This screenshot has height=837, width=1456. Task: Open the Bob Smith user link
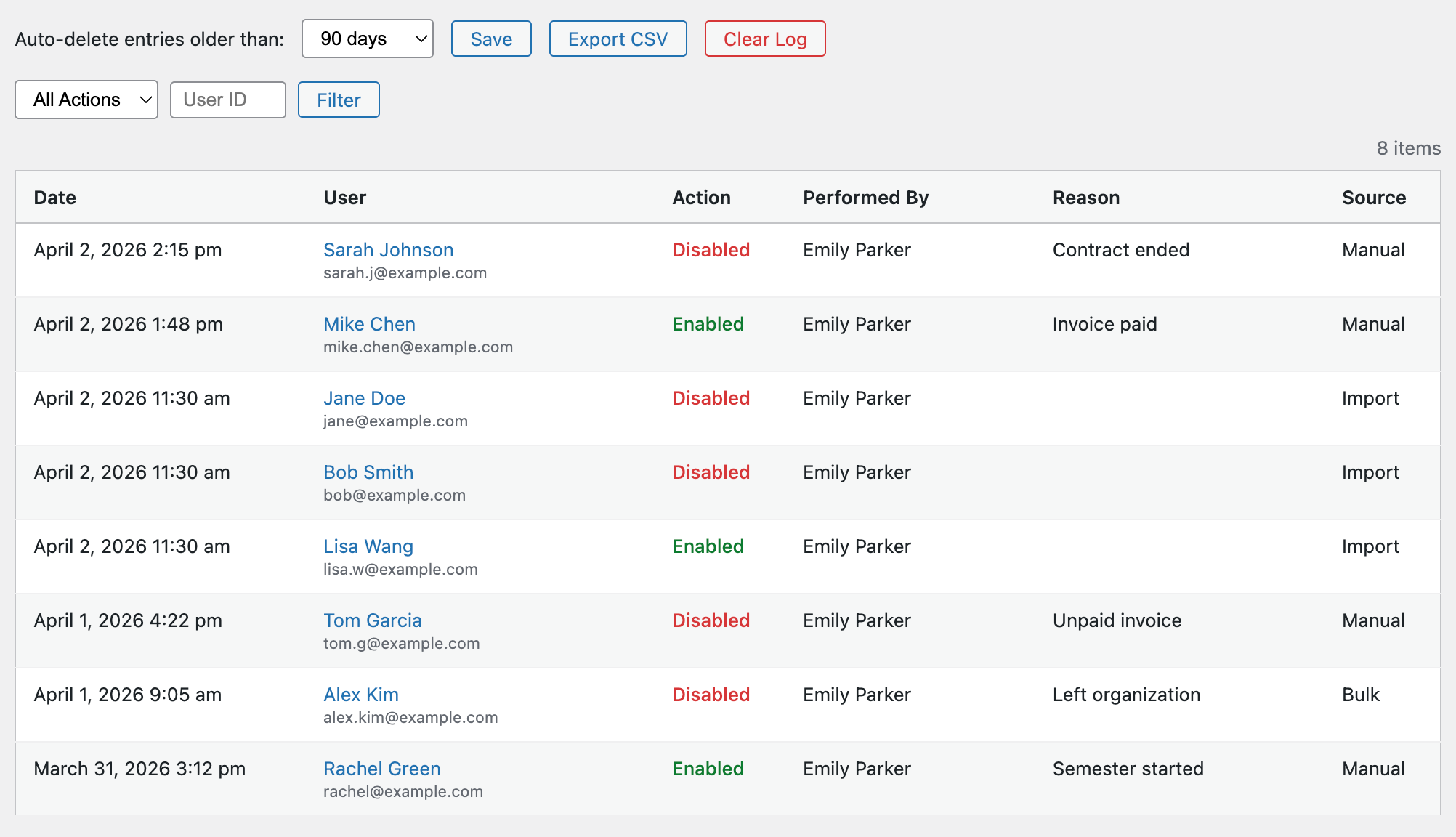[x=368, y=472]
